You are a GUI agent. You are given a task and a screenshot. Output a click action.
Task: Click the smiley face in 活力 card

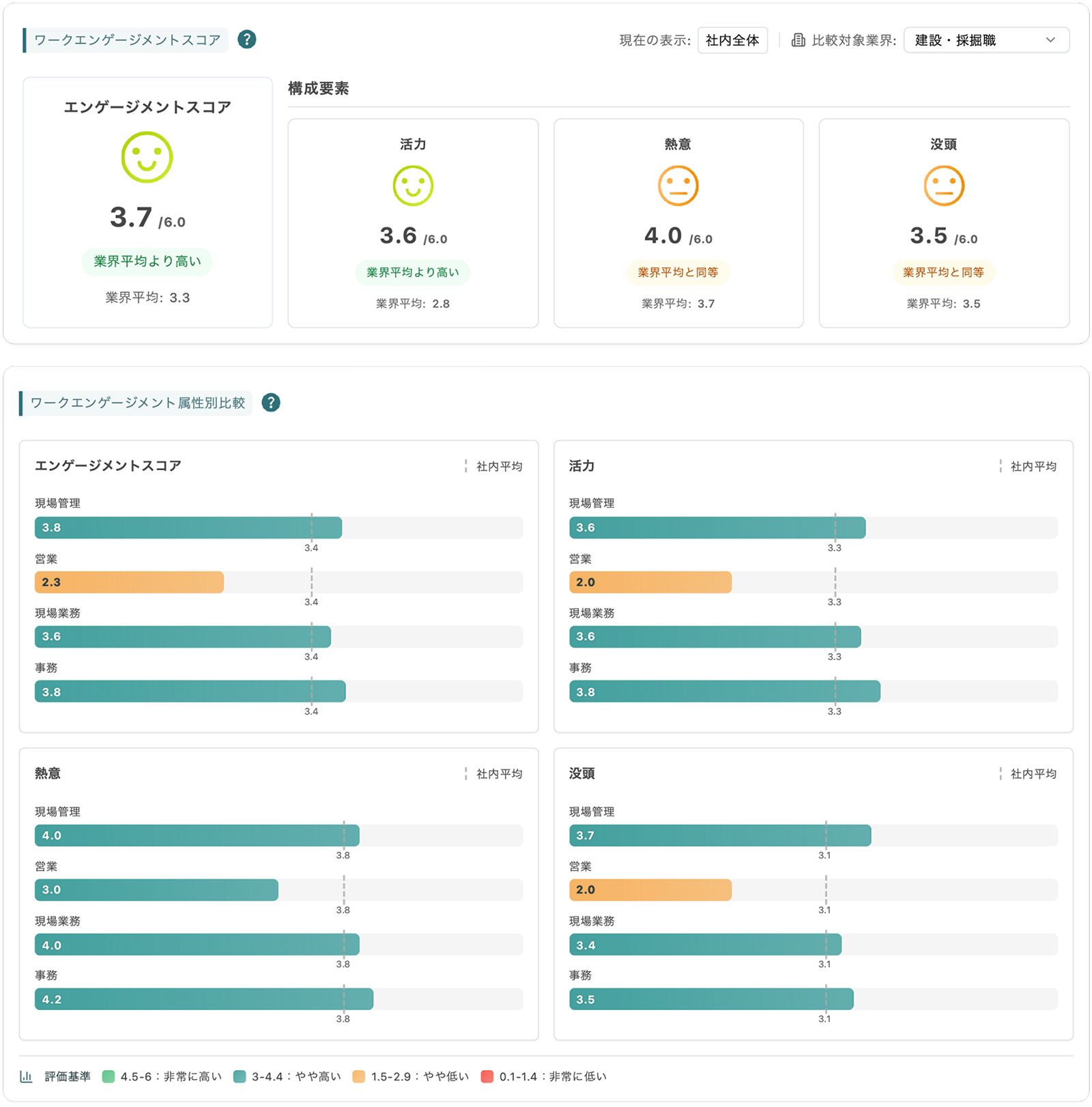[x=413, y=186]
